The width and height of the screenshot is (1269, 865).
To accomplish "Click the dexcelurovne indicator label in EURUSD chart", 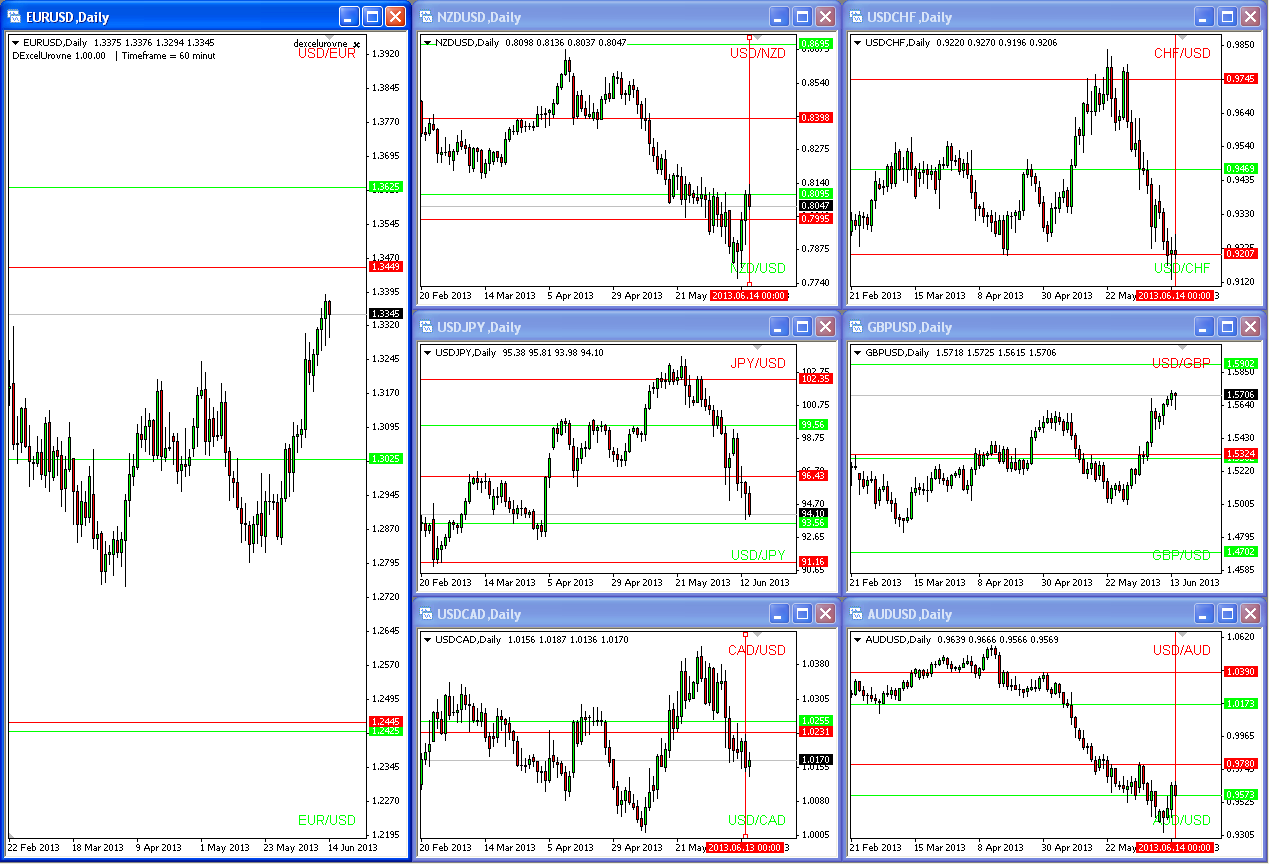I will coord(320,44).
